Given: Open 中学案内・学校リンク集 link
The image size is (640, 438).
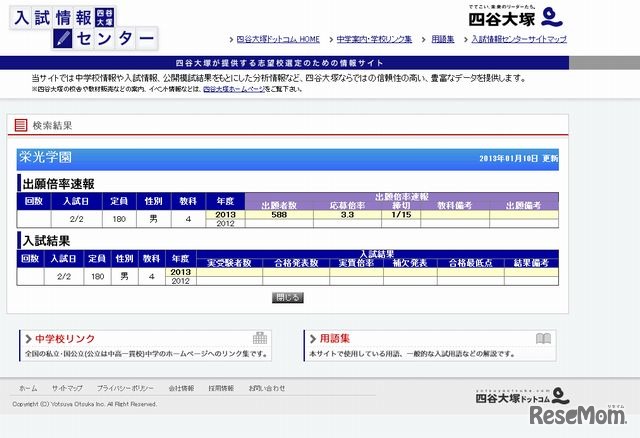Looking at the screenshot, I should click(x=374, y=39).
